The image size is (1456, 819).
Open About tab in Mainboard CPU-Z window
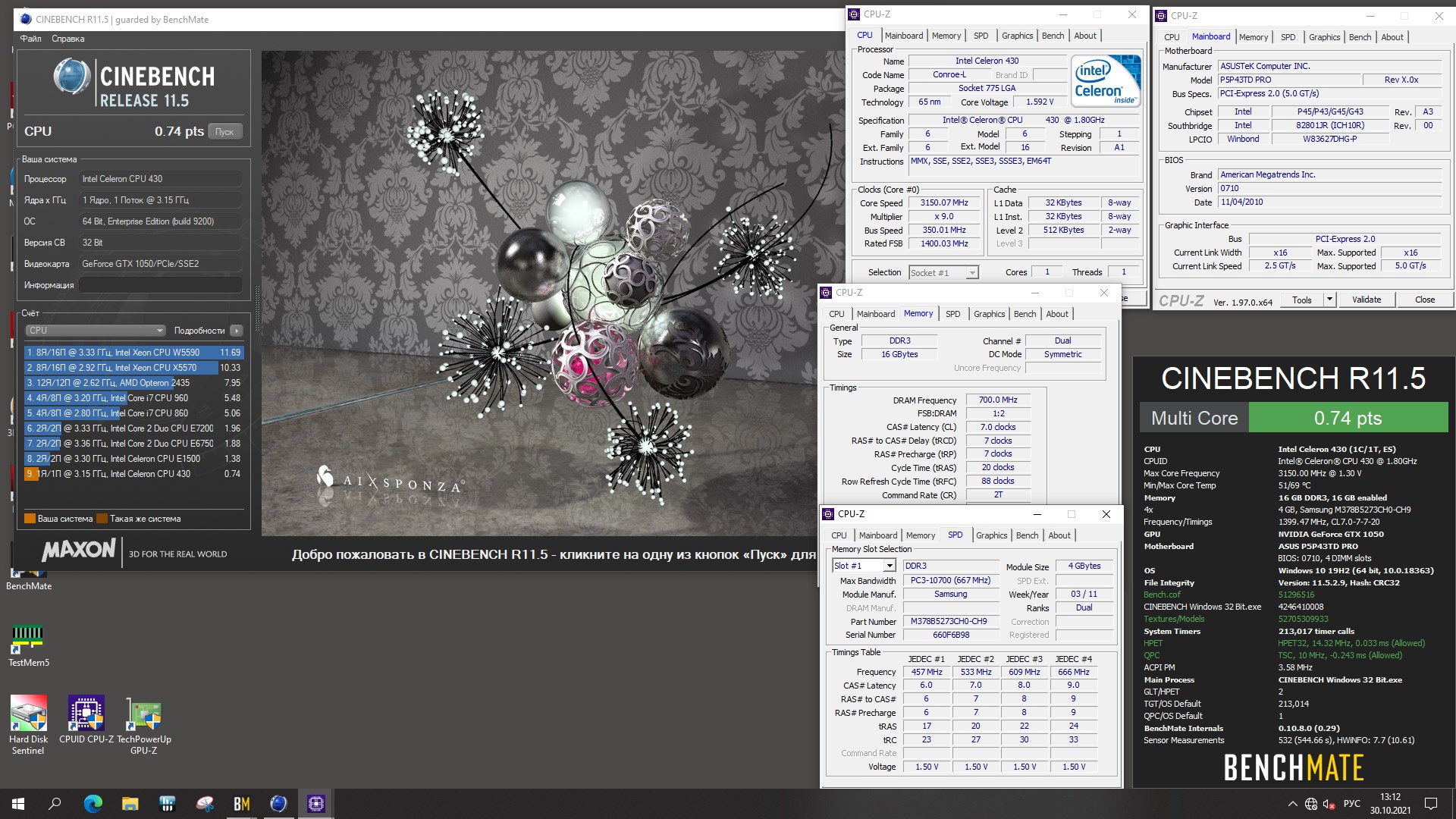(x=1392, y=37)
